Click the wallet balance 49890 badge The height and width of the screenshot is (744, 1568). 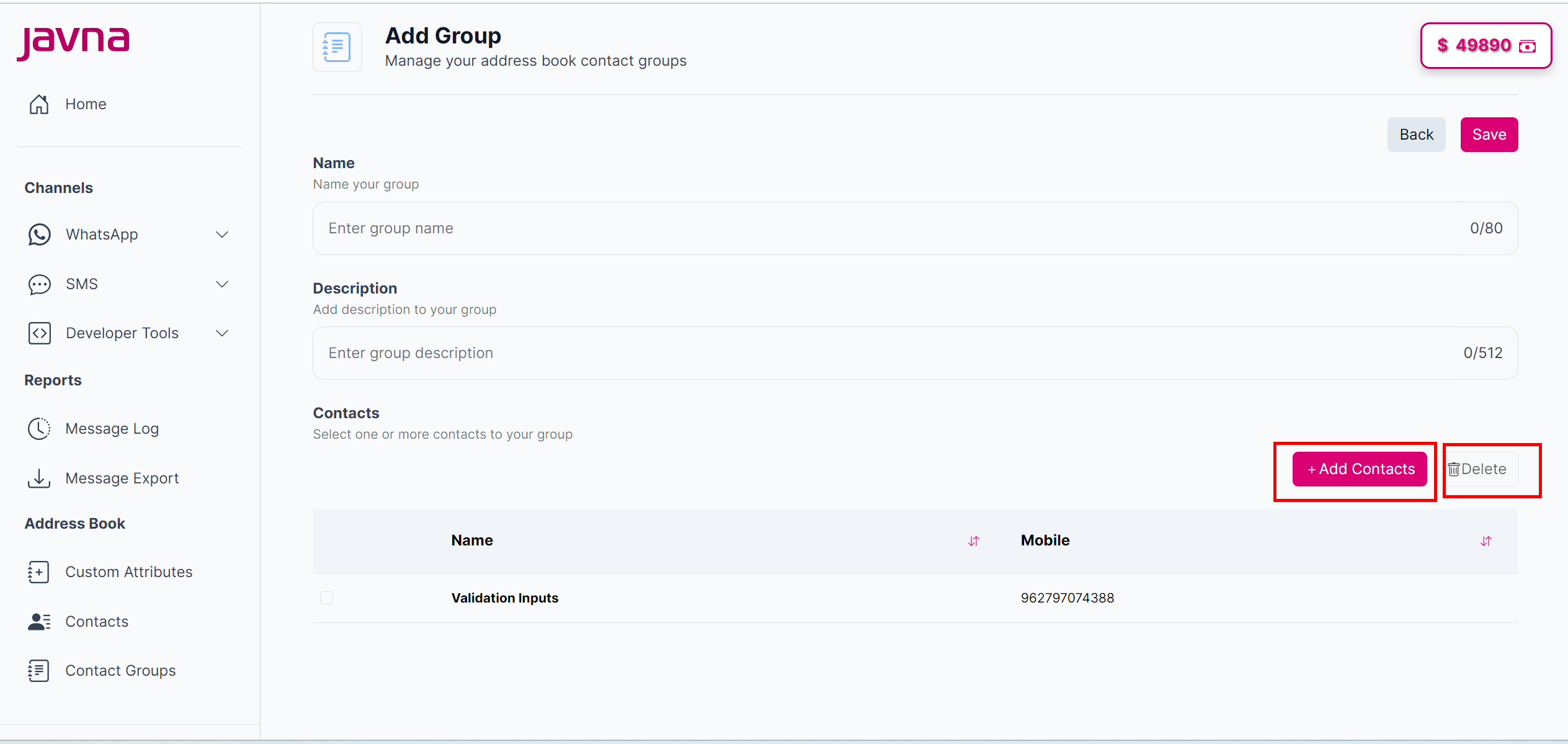[1486, 45]
